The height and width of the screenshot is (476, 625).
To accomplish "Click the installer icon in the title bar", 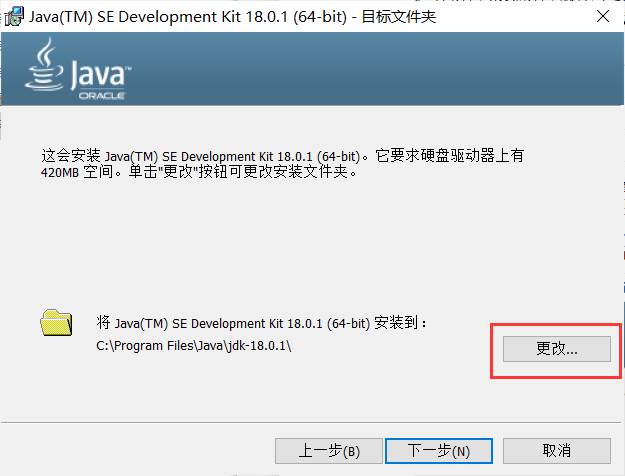I will pos(14,17).
